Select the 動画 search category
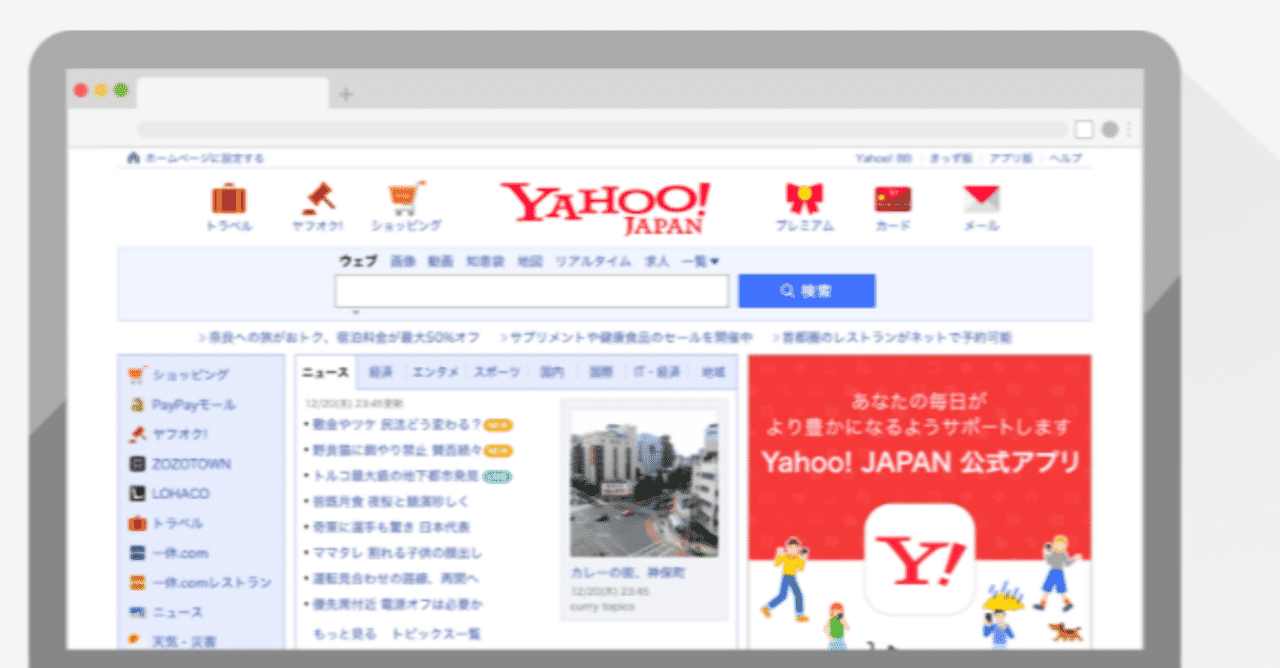Screen dimensions: 1280x668 click(x=440, y=261)
